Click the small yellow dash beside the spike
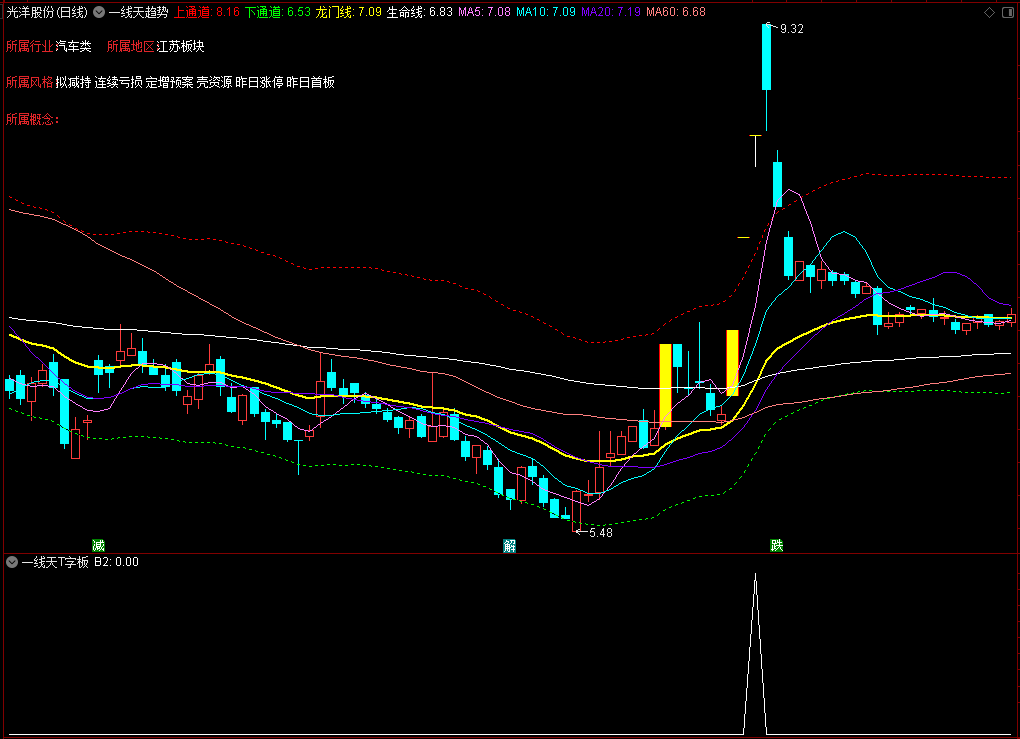The height and width of the screenshot is (739, 1020). (x=744, y=237)
